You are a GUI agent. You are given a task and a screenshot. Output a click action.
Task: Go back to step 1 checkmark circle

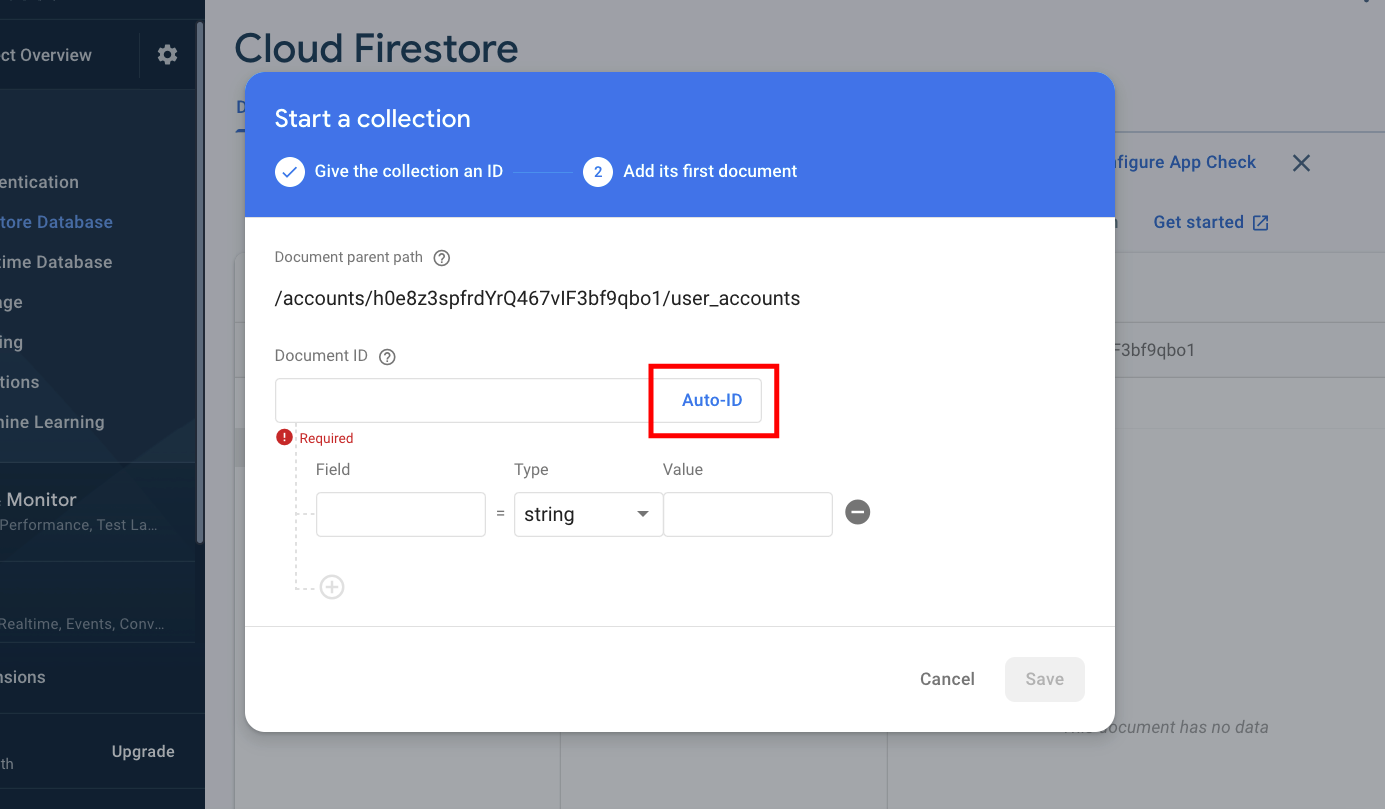[290, 172]
